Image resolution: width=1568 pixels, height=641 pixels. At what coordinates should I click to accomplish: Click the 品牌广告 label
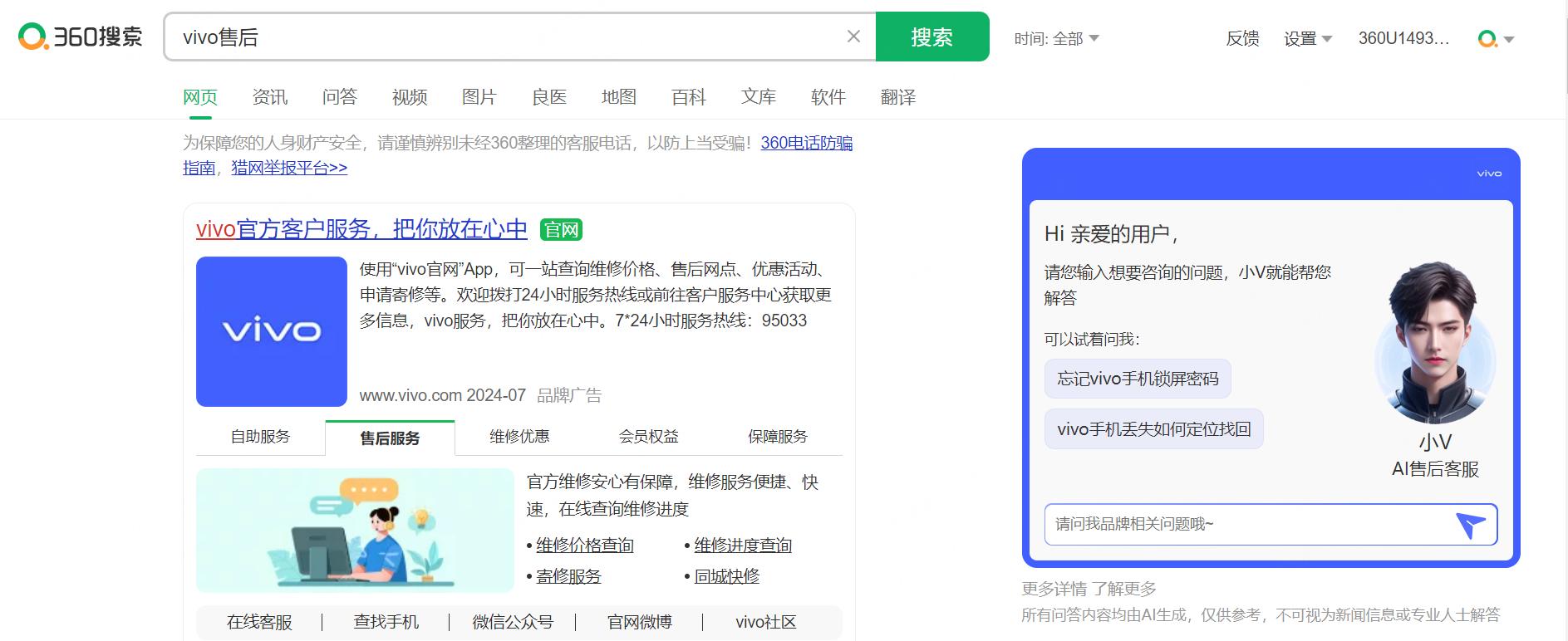569,395
